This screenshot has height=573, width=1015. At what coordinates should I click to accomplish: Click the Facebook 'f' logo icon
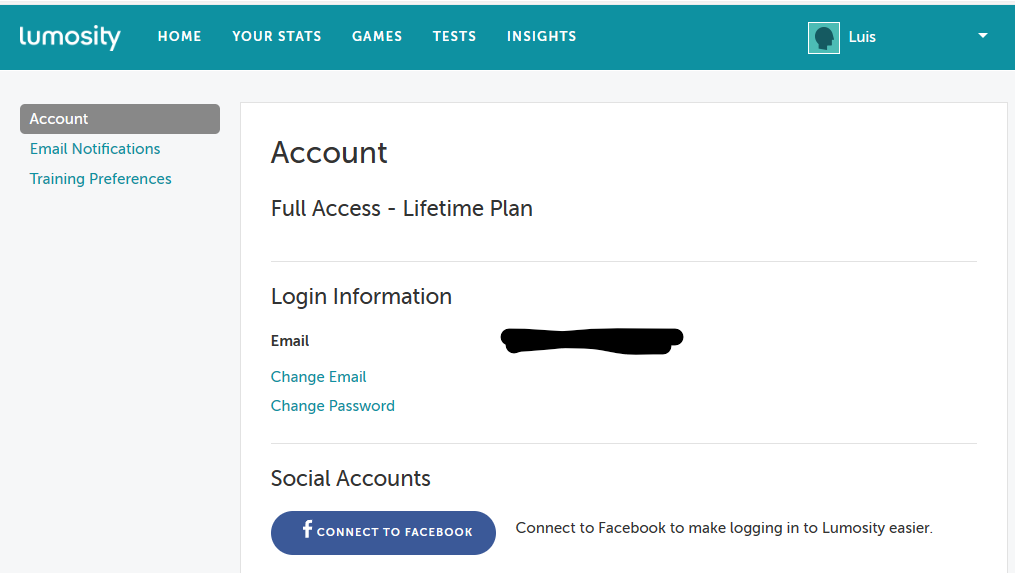308,530
